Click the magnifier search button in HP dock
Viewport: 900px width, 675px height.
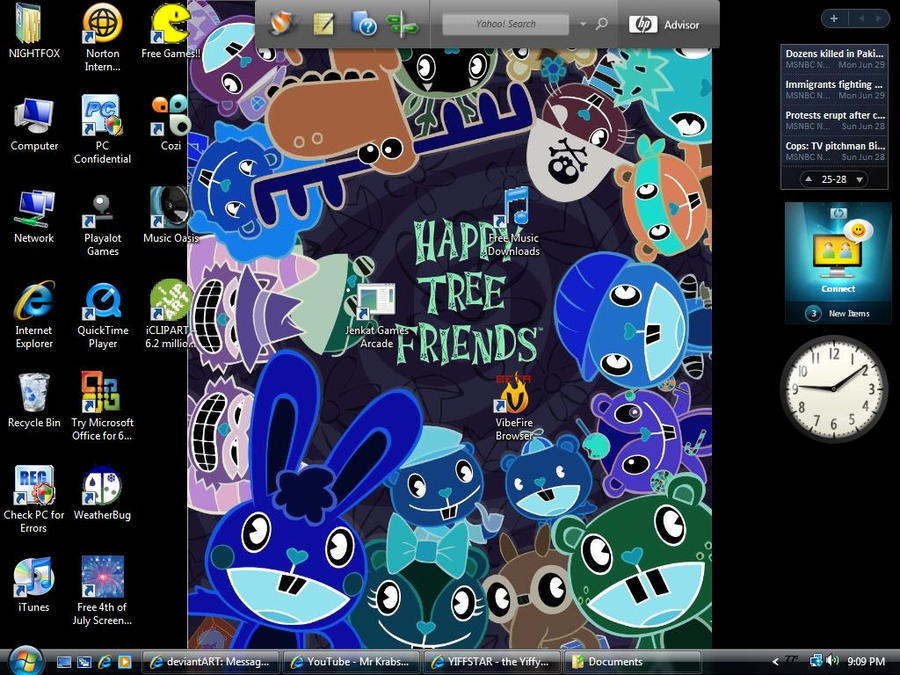[x=602, y=24]
